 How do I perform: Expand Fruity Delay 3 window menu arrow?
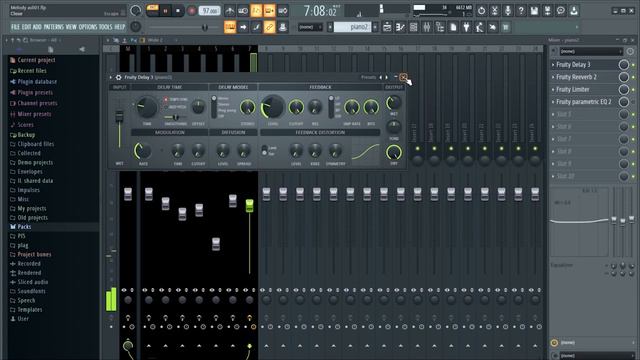pyautogui.click(x=111, y=77)
